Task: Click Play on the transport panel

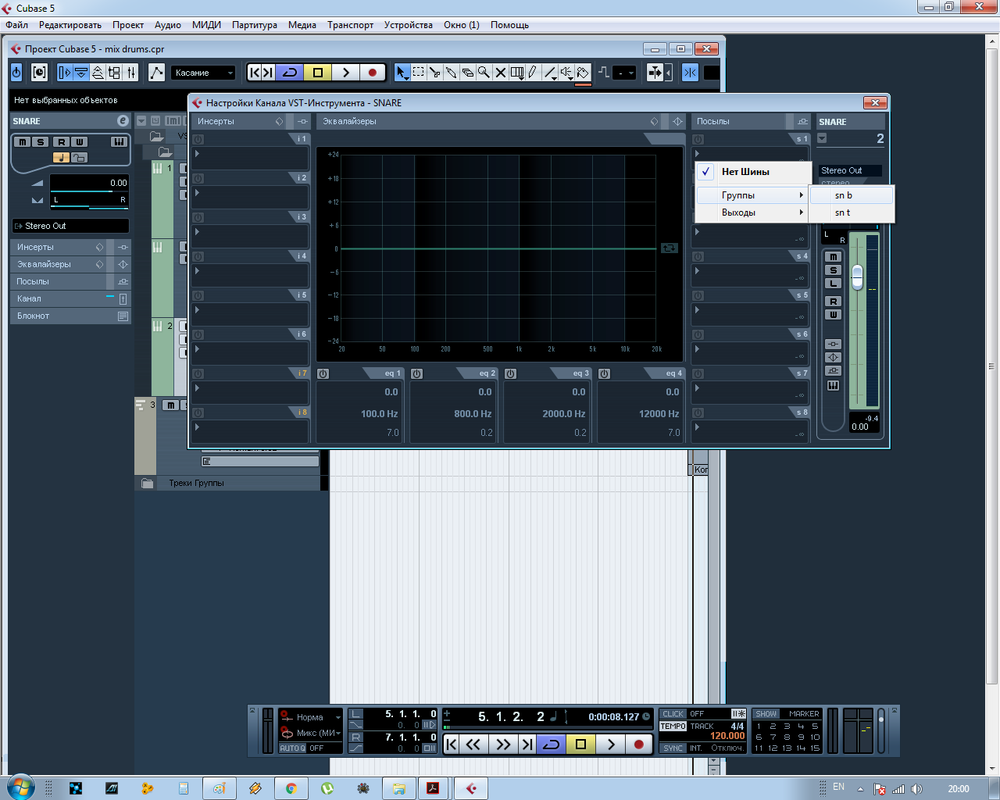Action: (610, 744)
